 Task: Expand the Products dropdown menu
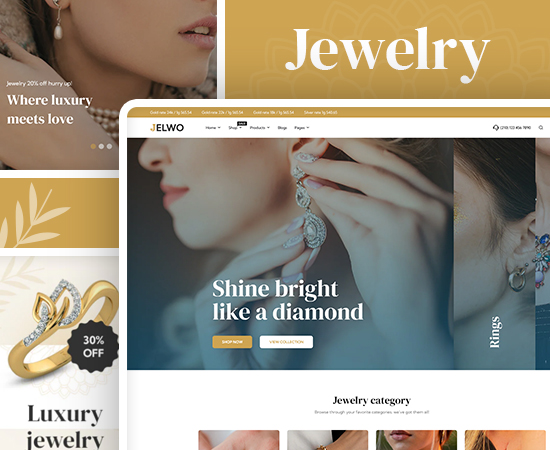pos(260,128)
